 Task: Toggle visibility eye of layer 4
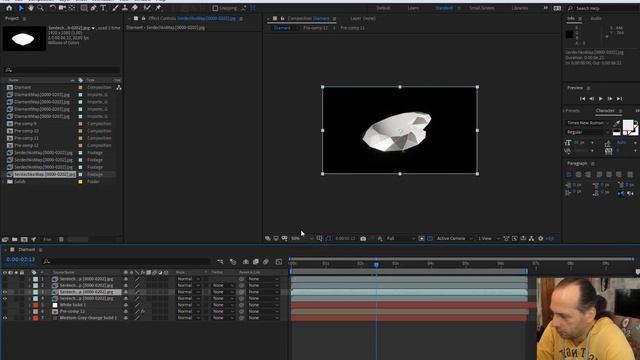[x=5, y=298]
